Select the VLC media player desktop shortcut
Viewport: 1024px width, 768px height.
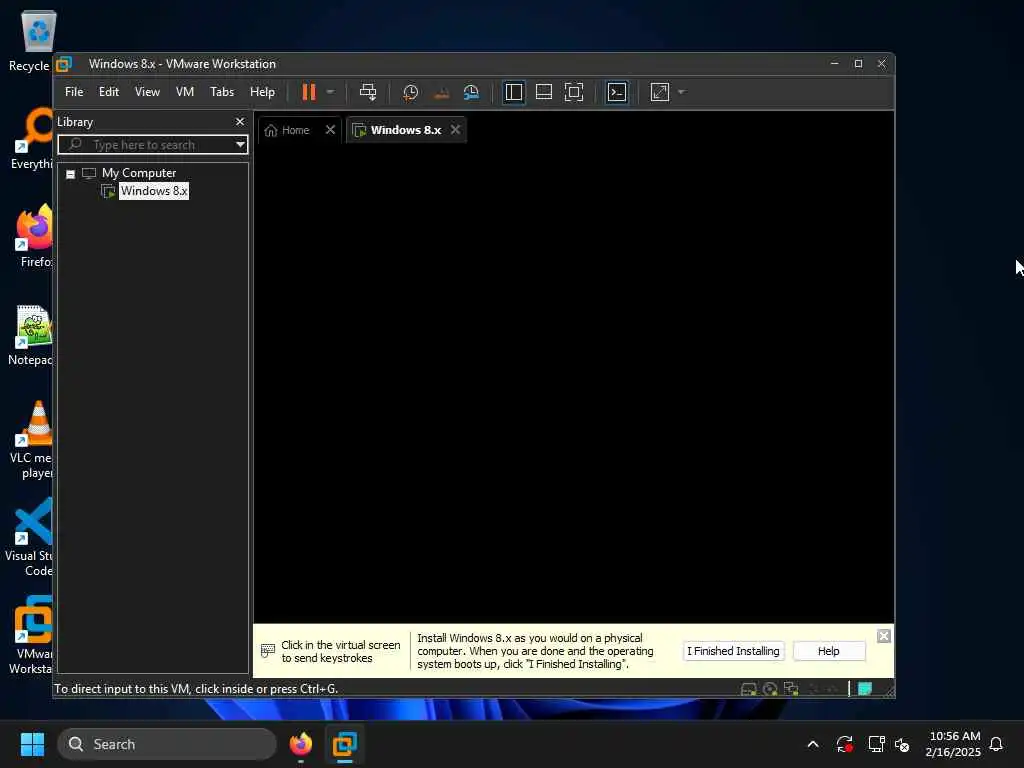click(33, 440)
